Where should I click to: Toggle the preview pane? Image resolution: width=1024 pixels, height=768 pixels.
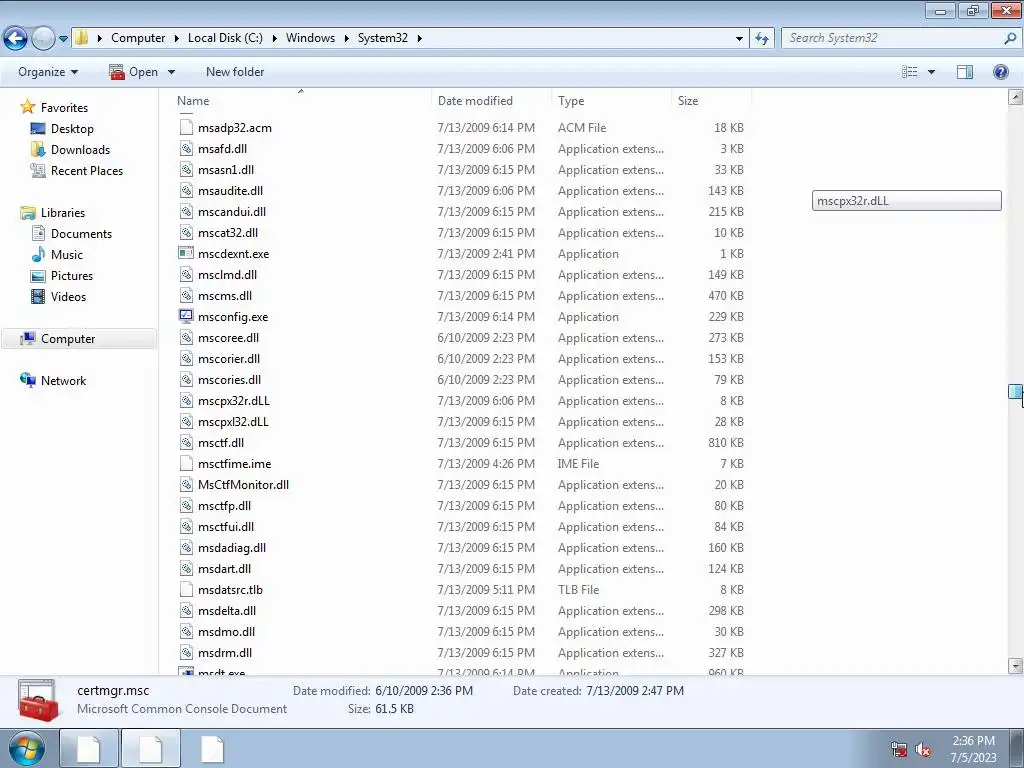pos(965,72)
